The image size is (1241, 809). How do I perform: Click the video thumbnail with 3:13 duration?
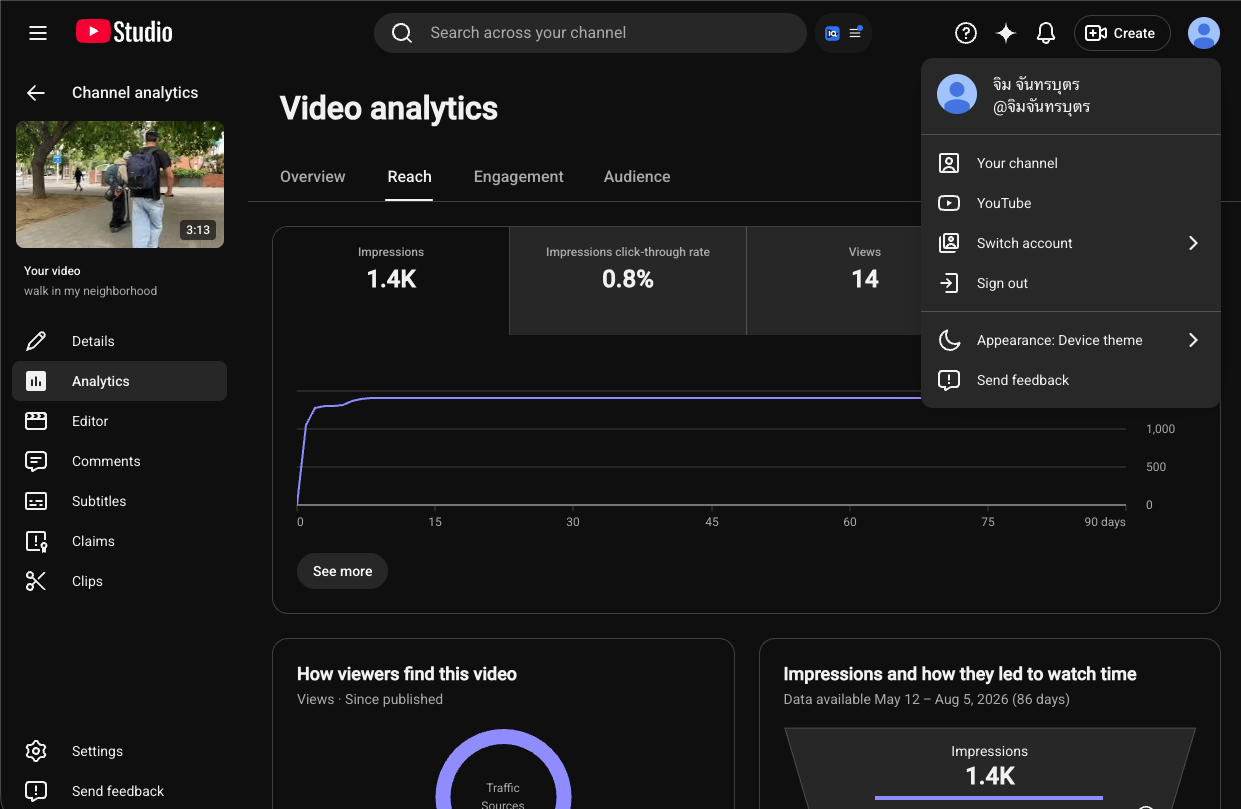point(120,185)
